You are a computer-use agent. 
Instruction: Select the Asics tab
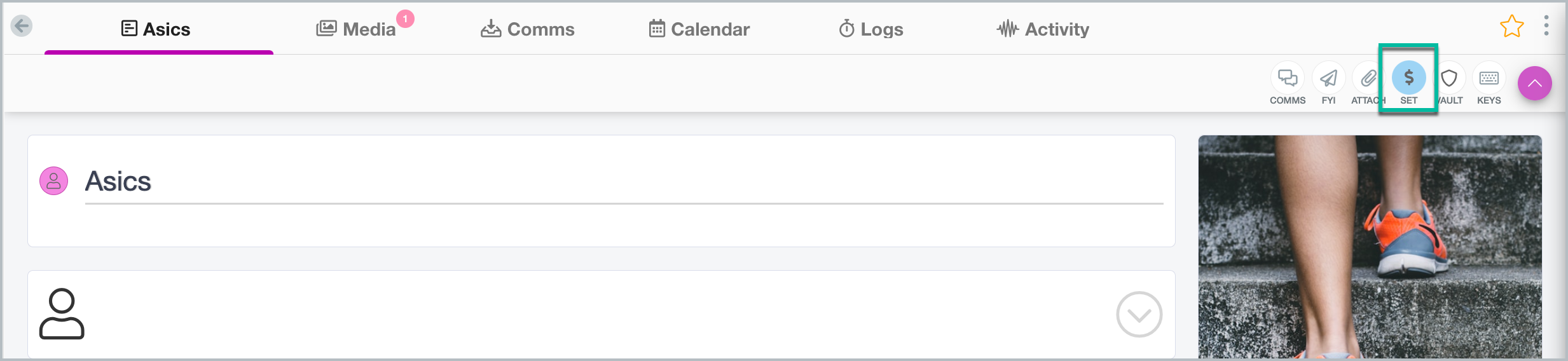156,29
